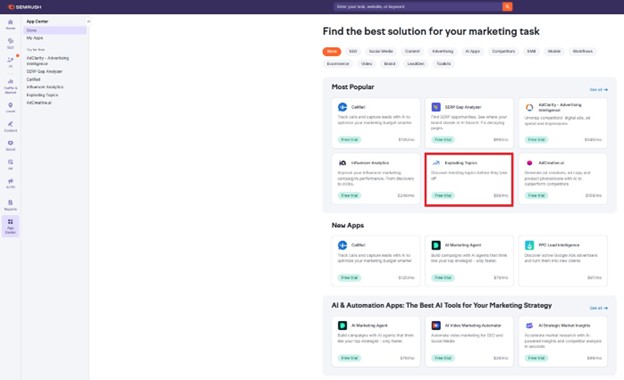Open Influencer Analytics in the sidebar
Image resolution: width=624 pixels, height=380 pixels.
coord(45,87)
